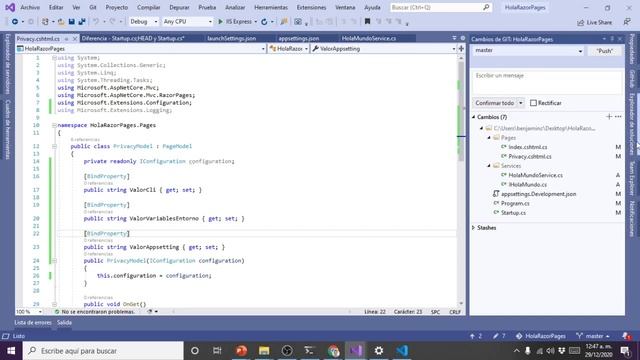The height and width of the screenshot is (360, 640).
Task: Close the Privacy.cshtml.cs tab
Action: click(x=75, y=39)
